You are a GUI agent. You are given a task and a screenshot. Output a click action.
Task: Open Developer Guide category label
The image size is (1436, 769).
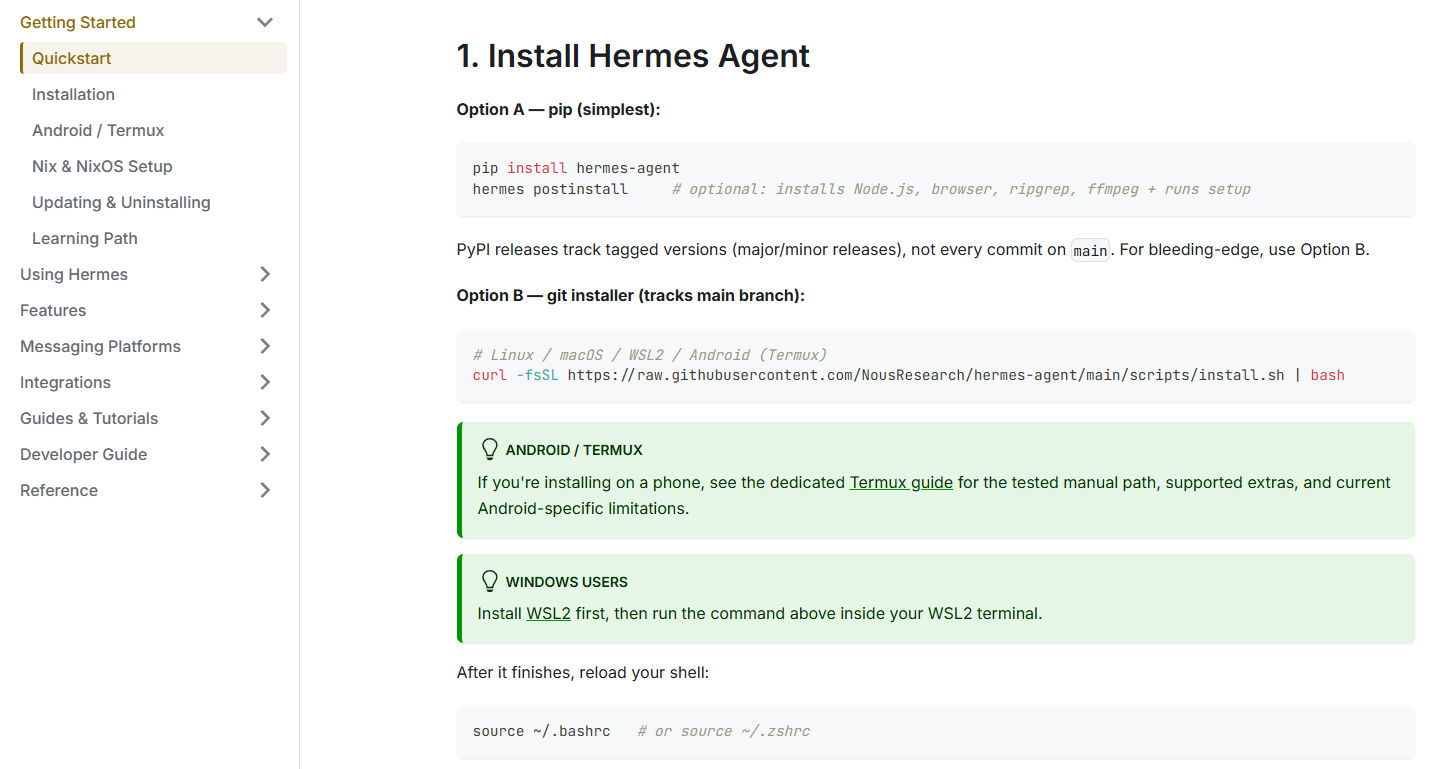coord(83,454)
